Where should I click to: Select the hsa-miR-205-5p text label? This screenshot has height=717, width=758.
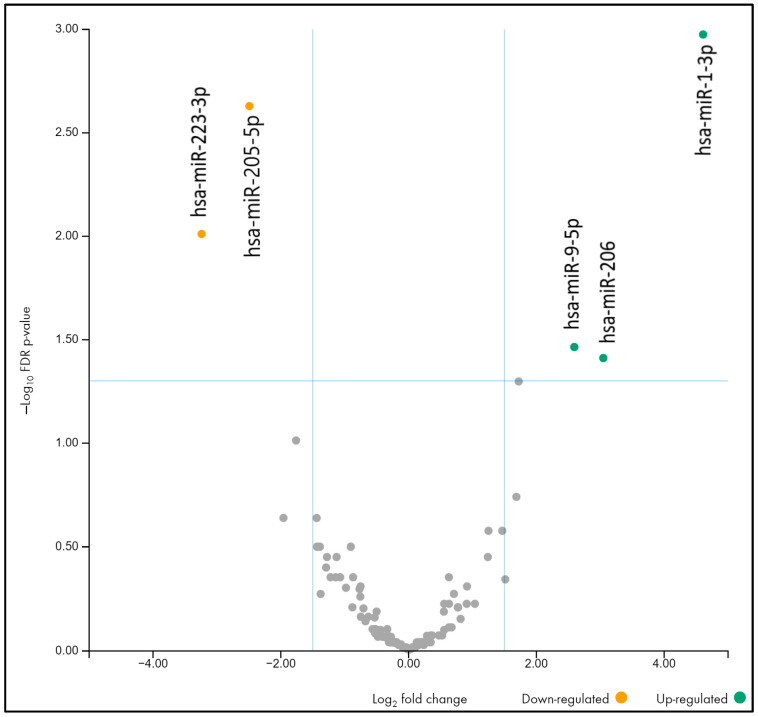pos(253,187)
